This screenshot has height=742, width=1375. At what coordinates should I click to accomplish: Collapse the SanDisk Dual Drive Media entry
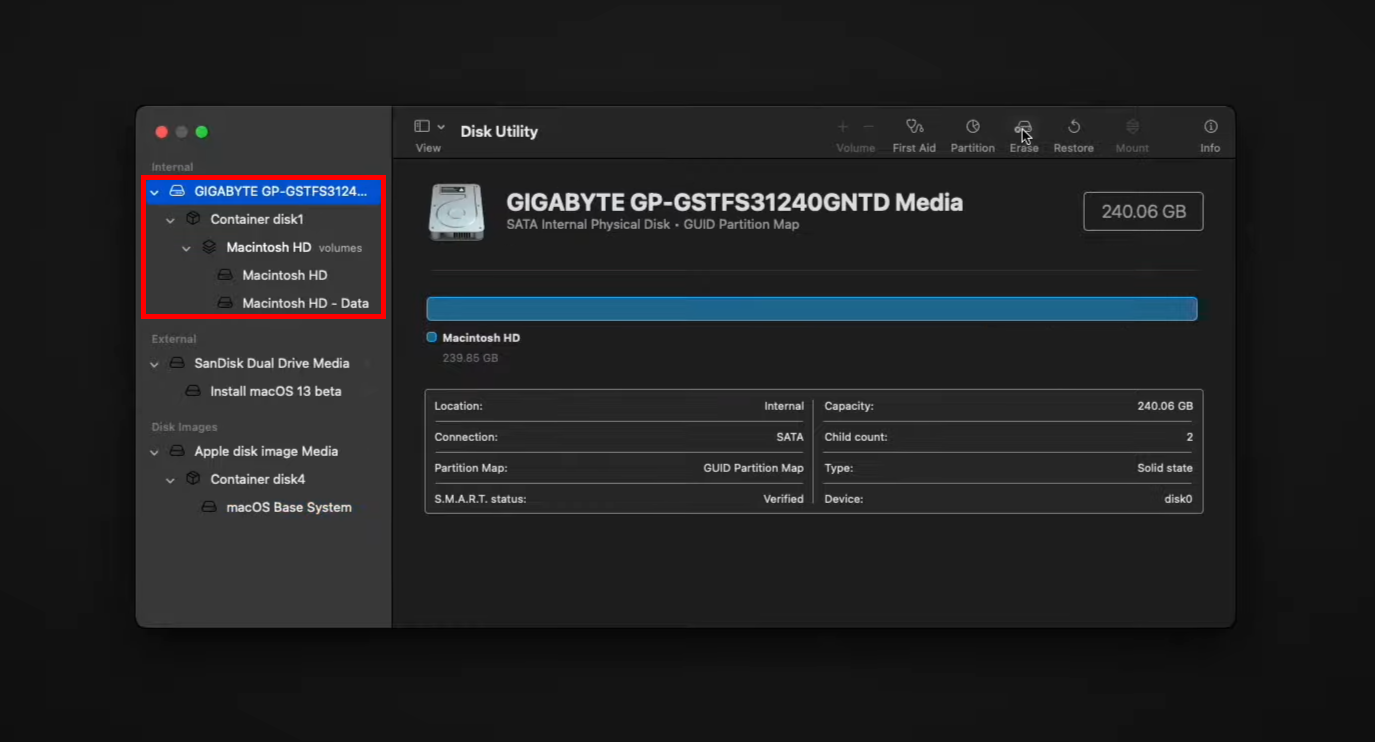pos(153,363)
